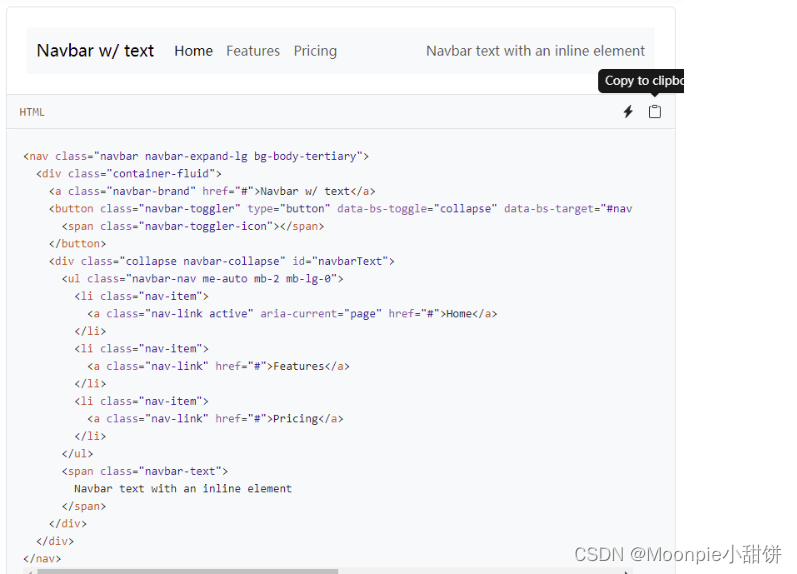797x574 pixels.
Task: Click the 'collapse navbar-collapse' div code line
Action: pos(222,261)
